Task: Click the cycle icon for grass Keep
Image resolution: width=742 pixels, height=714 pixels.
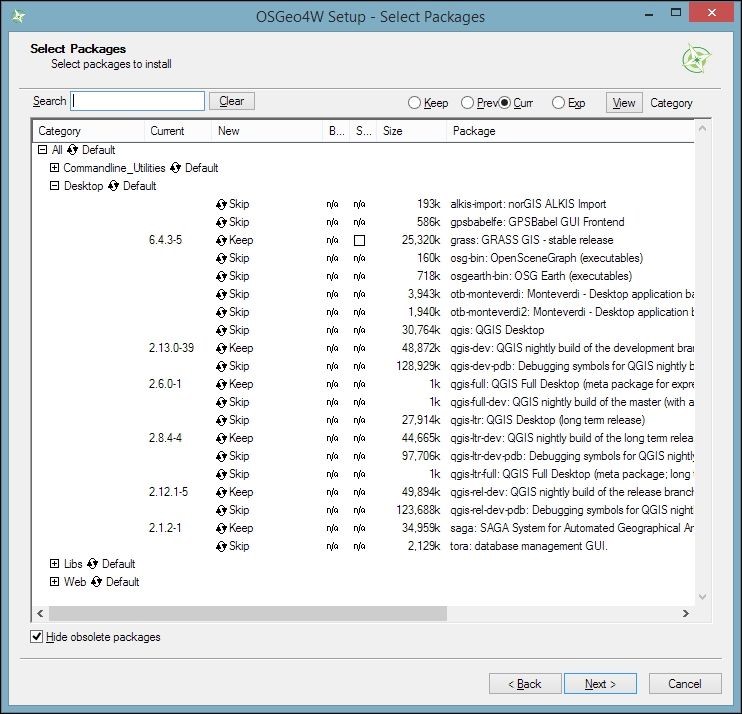Action: pos(222,240)
